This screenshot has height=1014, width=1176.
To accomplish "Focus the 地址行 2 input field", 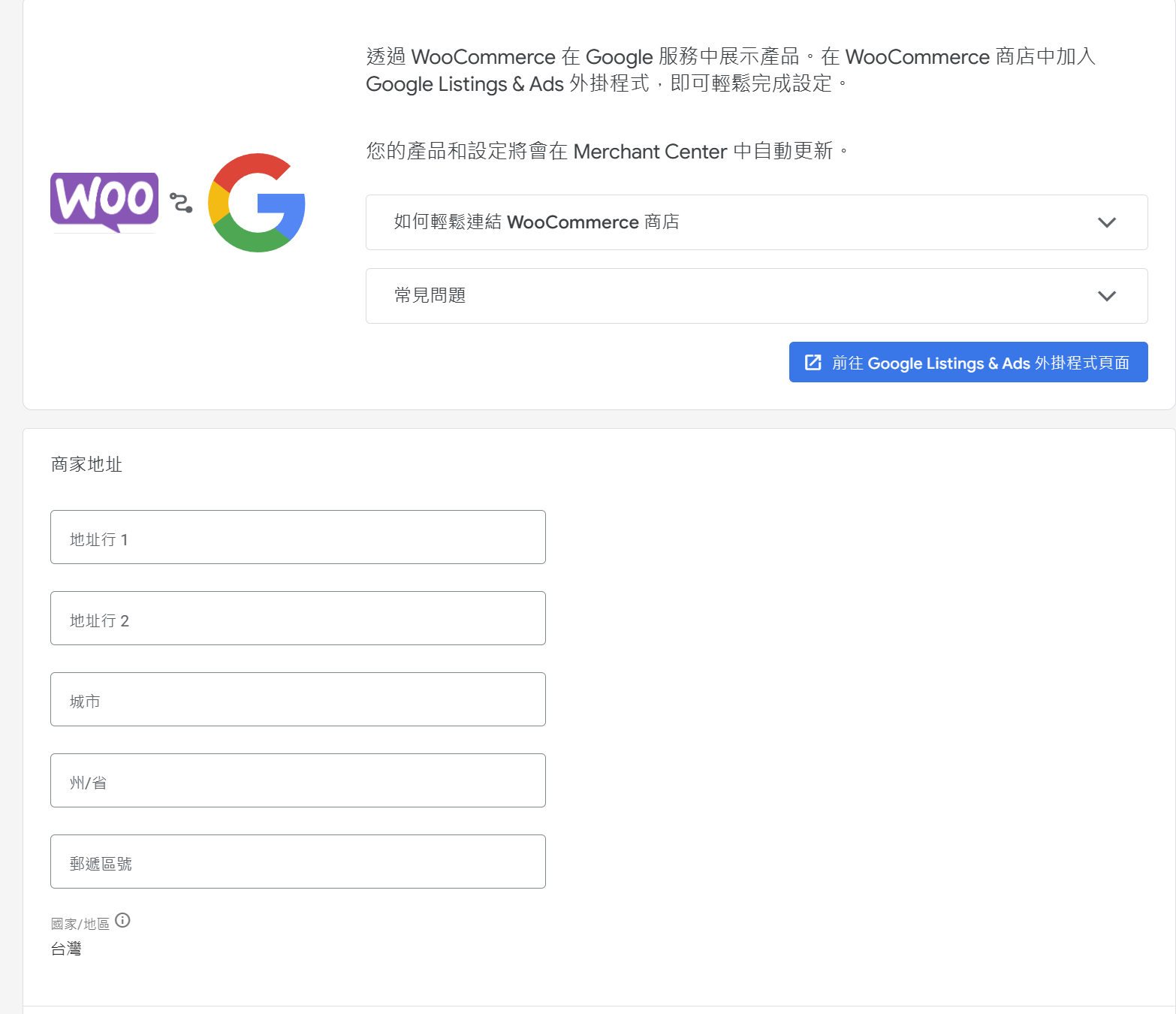I will point(298,618).
